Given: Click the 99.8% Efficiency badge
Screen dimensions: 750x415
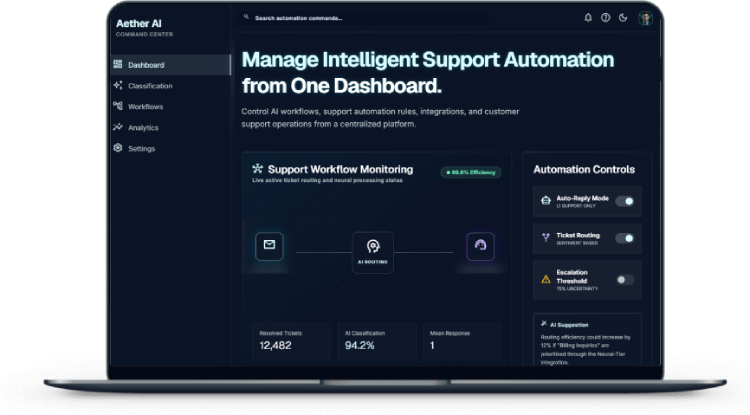Looking at the screenshot, I should click(471, 172).
